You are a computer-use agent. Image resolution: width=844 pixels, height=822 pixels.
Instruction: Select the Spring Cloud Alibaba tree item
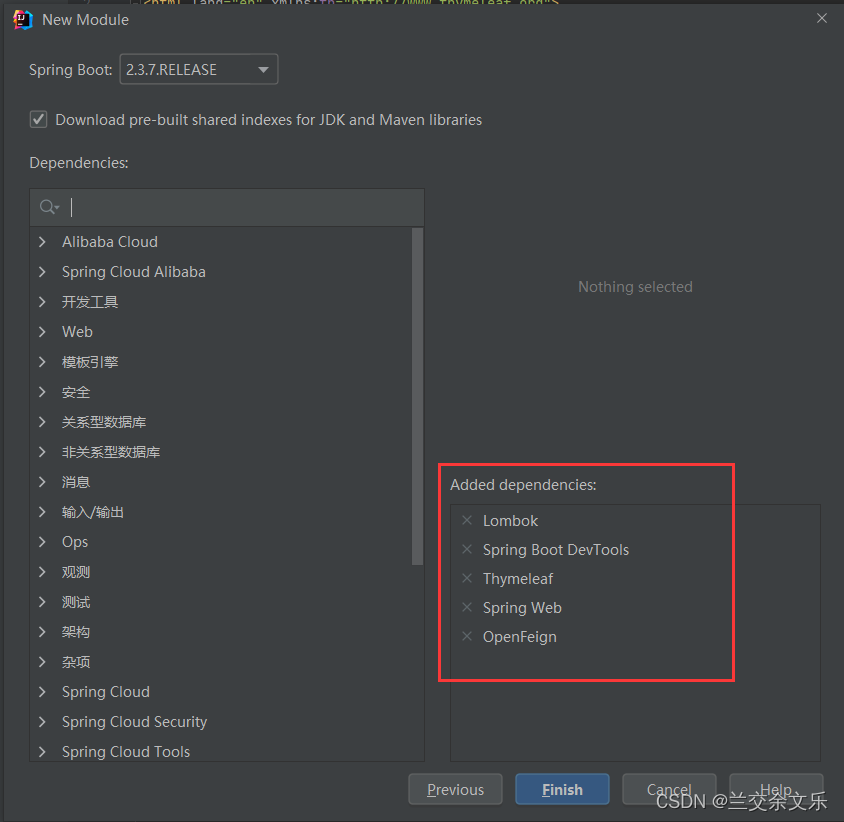coord(133,272)
